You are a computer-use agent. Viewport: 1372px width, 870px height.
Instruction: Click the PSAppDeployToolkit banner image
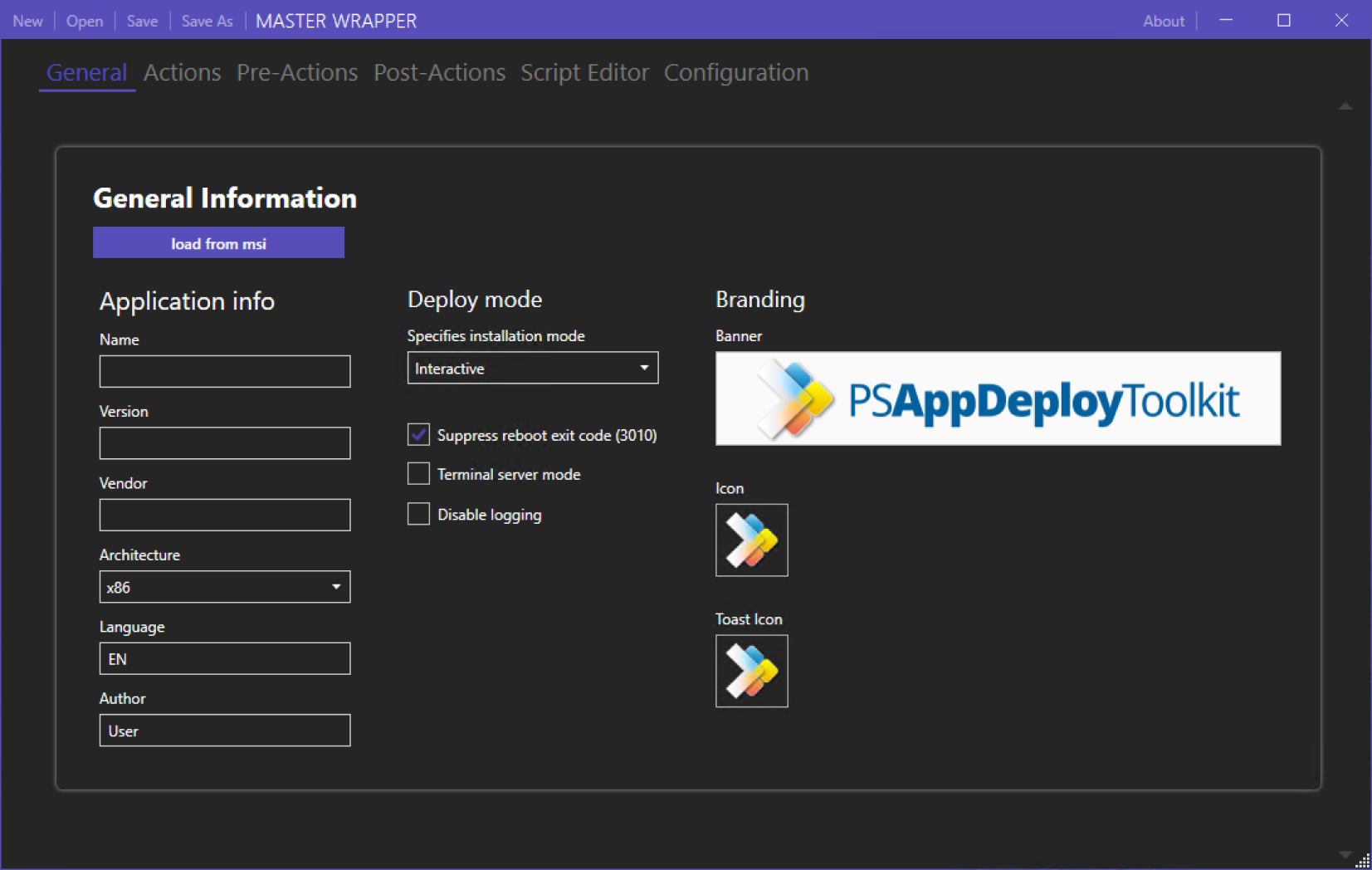click(998, 398)
